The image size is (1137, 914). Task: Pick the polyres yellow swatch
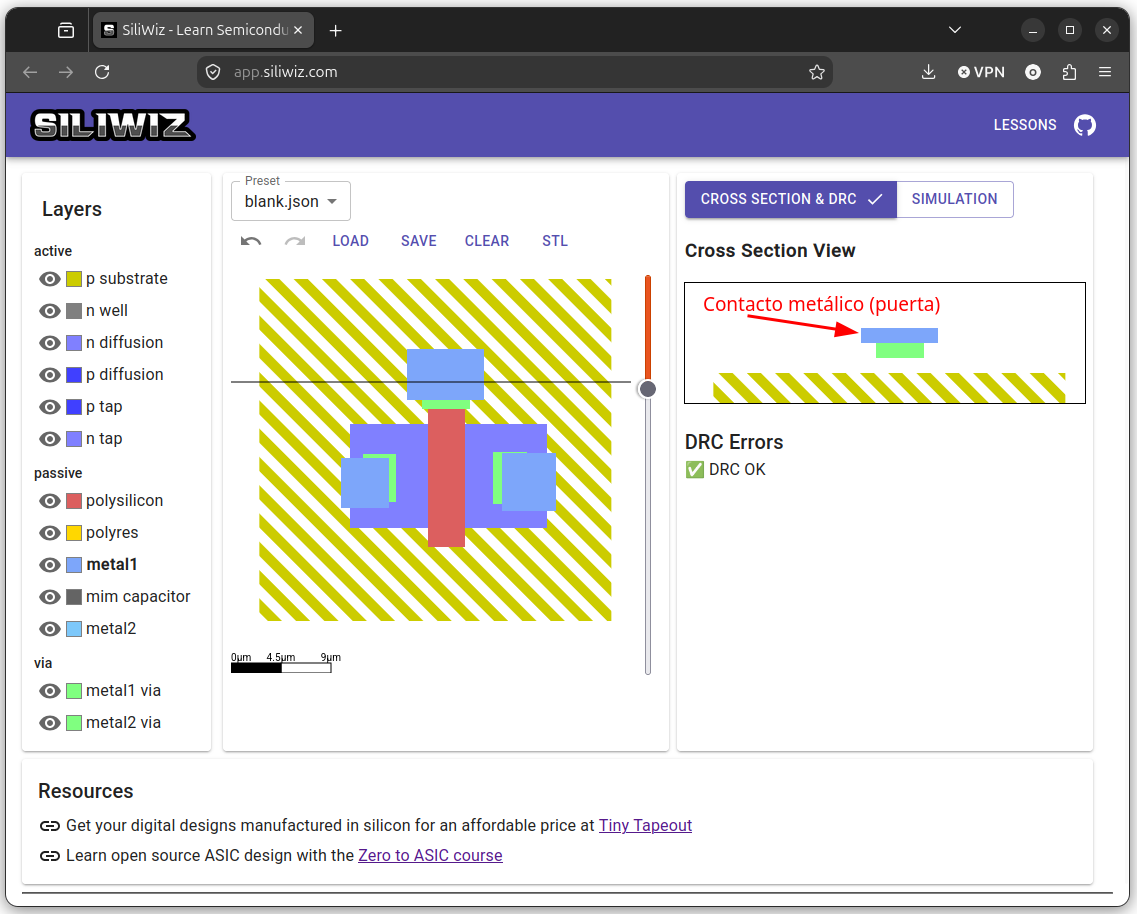pyautogui.click(x=74, y=533)
